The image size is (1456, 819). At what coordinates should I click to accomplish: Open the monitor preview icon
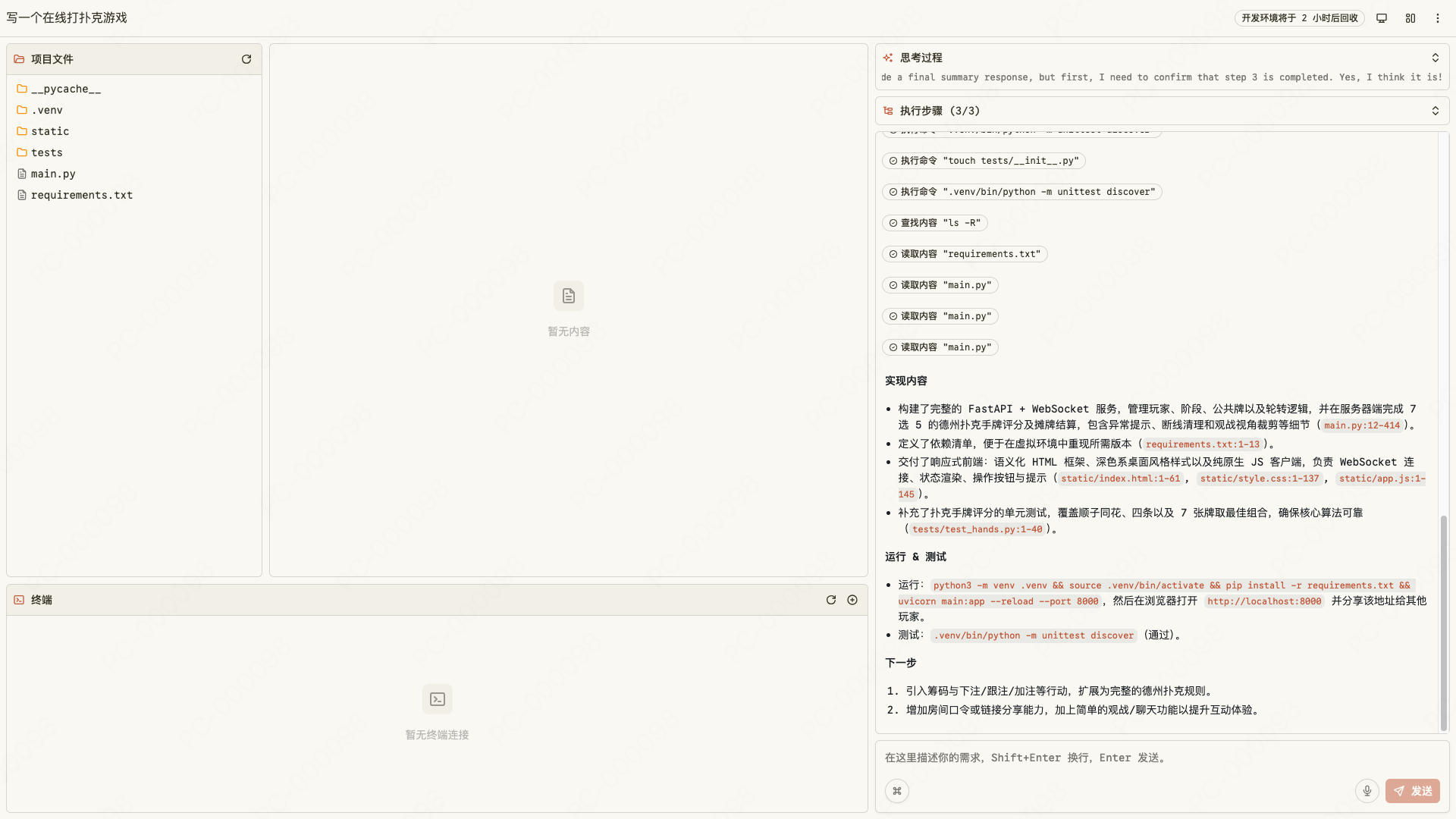click(1382, 18)
